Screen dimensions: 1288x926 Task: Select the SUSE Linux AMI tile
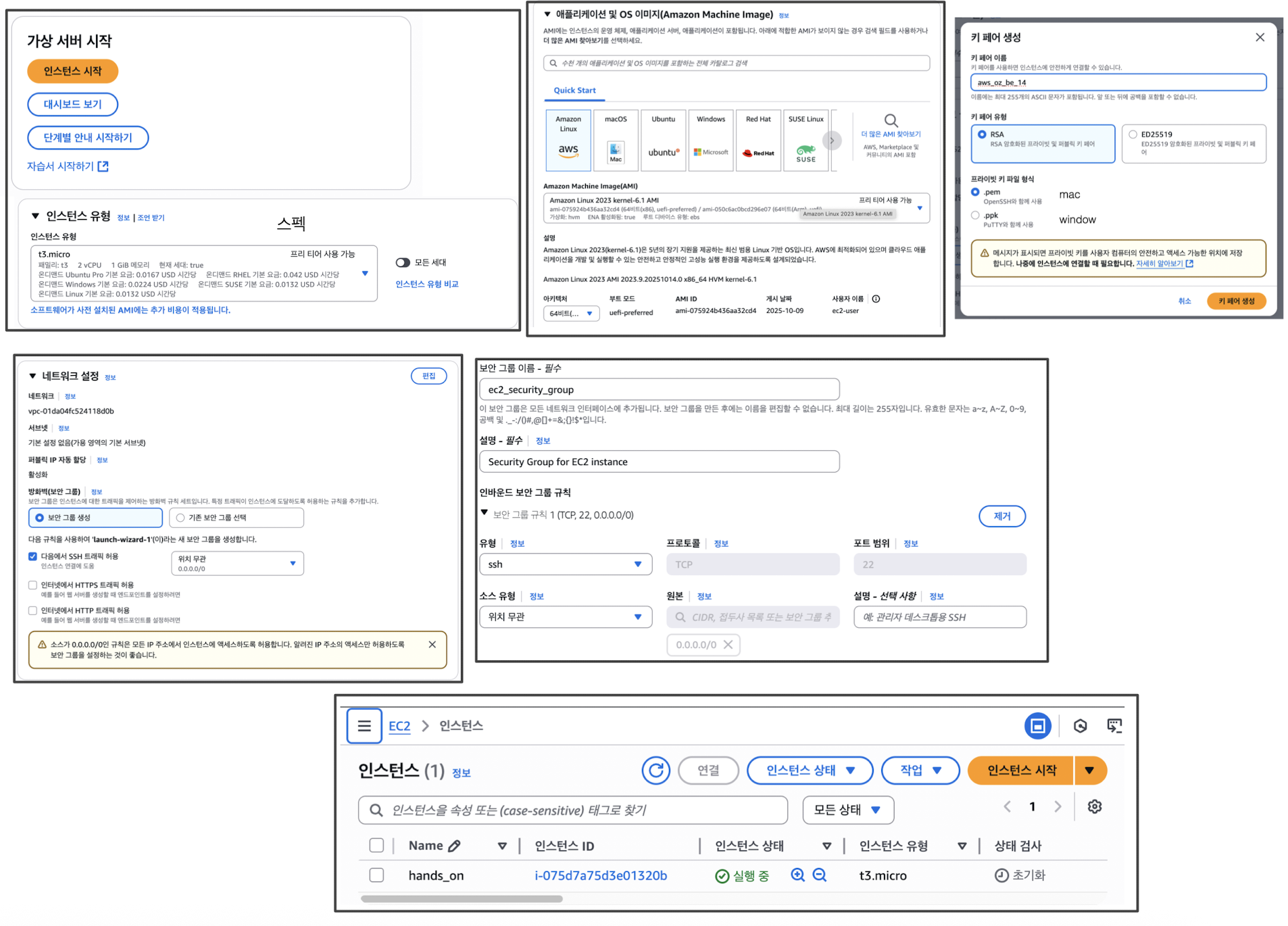[806, 140]
